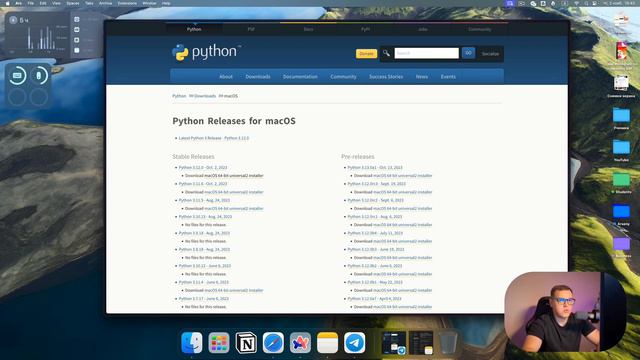Viewport: 640px width, 360px height.
Task: Open the red and blue star app in Dock
Action: [300, 342]
